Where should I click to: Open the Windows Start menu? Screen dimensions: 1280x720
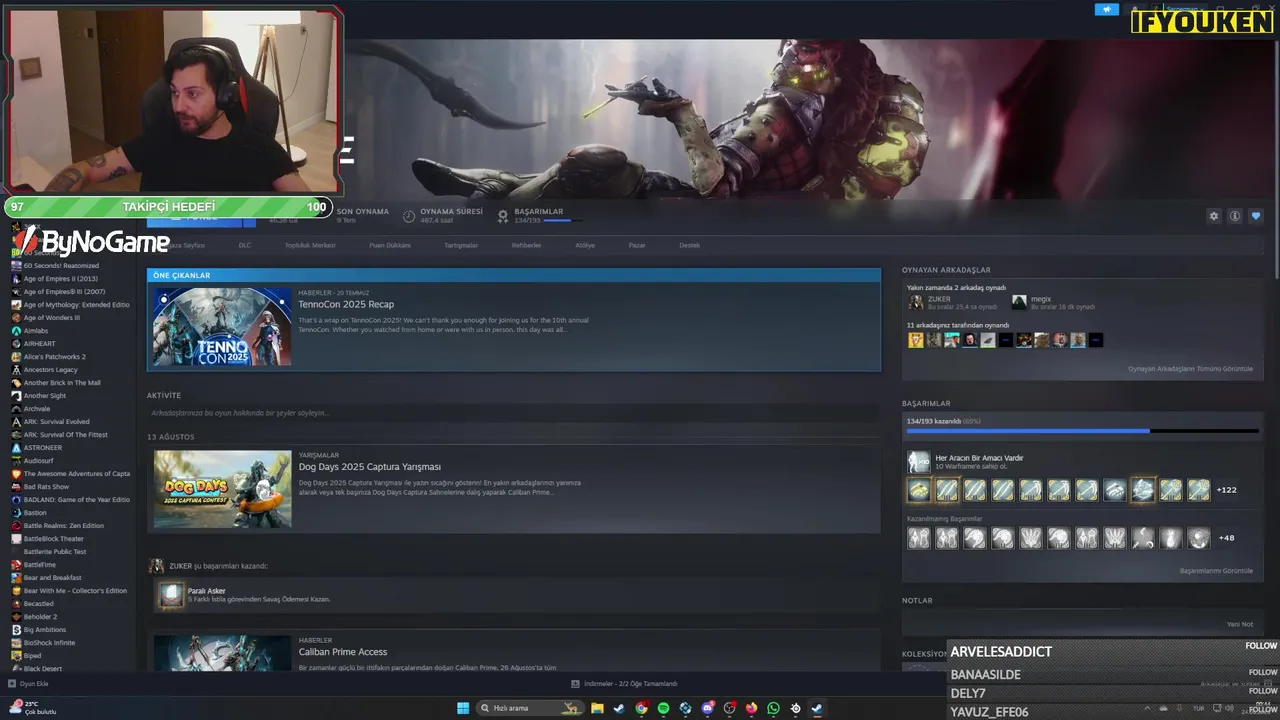pos(463,708)
